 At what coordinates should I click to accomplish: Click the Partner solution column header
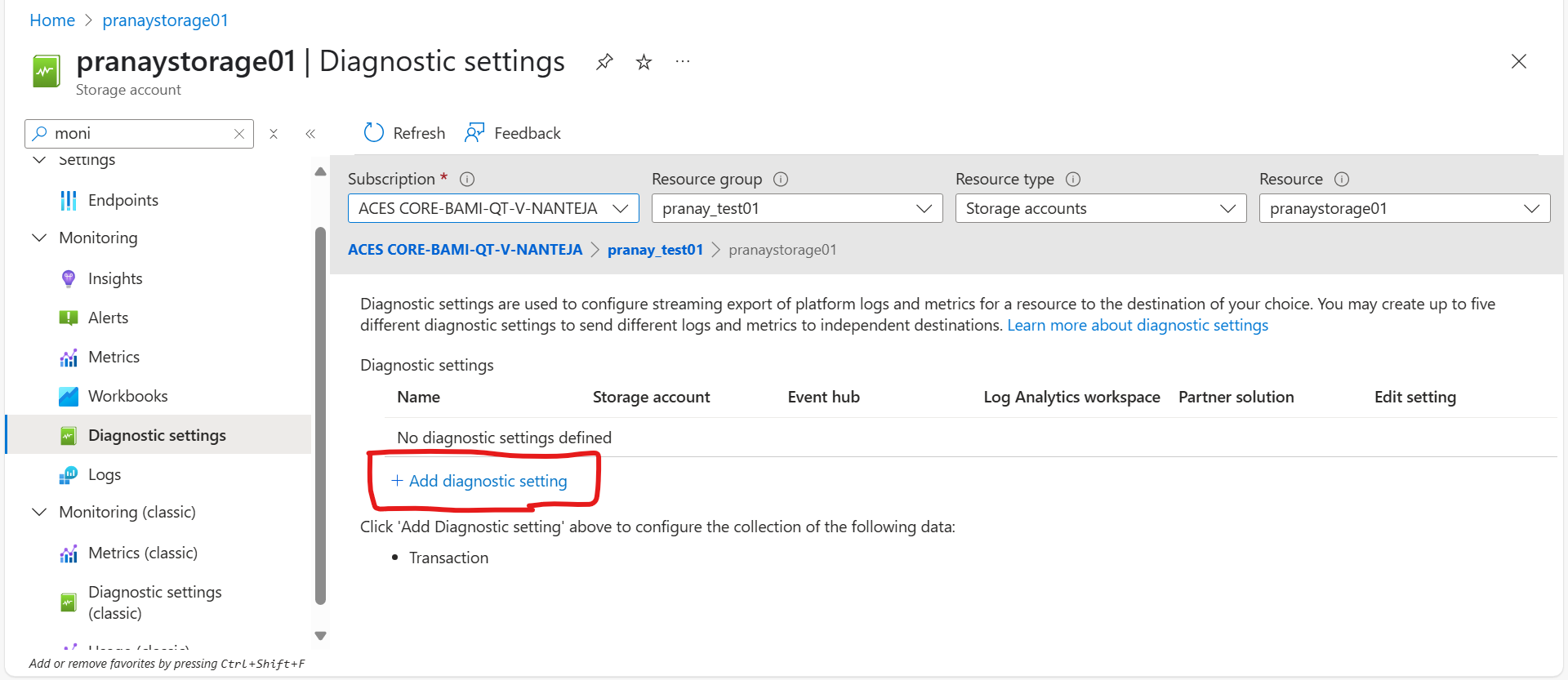coord(1236,397)
